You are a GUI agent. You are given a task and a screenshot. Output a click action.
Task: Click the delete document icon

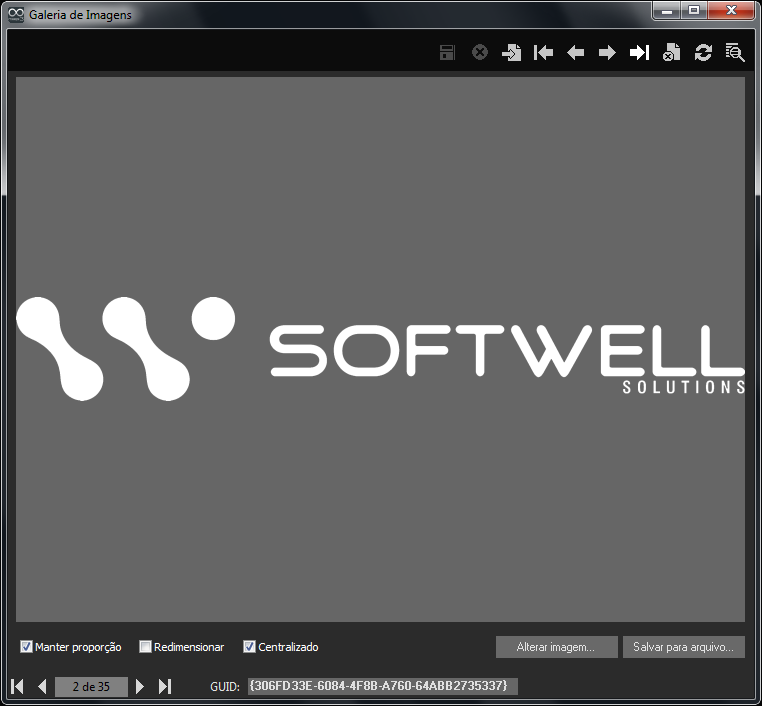pyautogui.click(x=671, y=53)
